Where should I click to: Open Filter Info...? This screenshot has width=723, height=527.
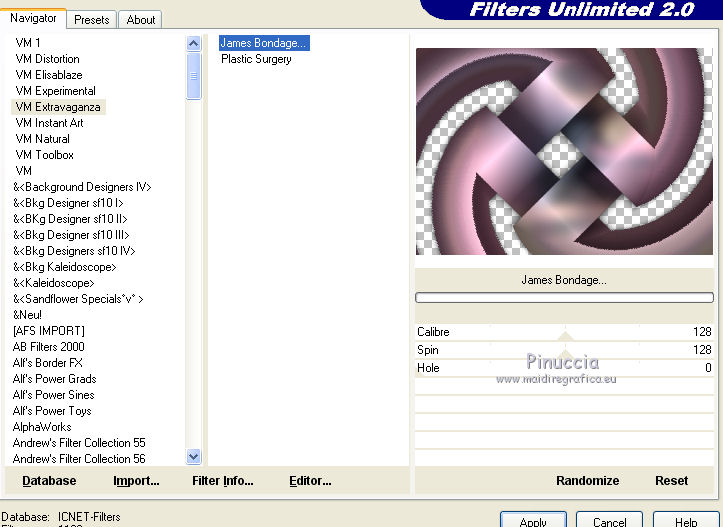pos(223,481)
